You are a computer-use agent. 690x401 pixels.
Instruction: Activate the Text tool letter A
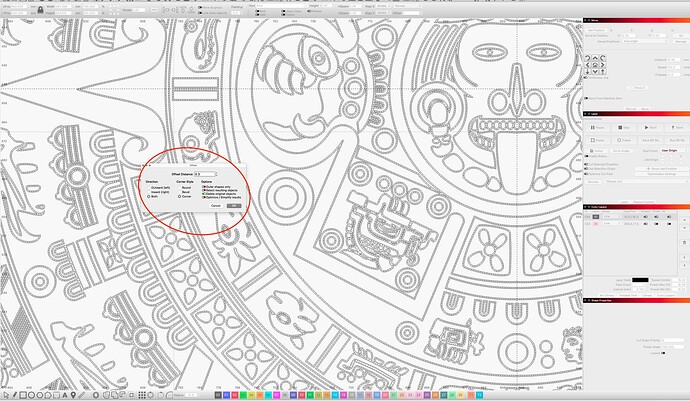65,395
